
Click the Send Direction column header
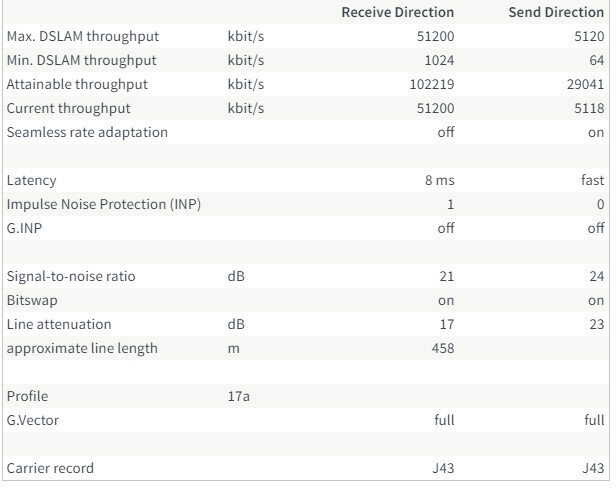(556, 13)
